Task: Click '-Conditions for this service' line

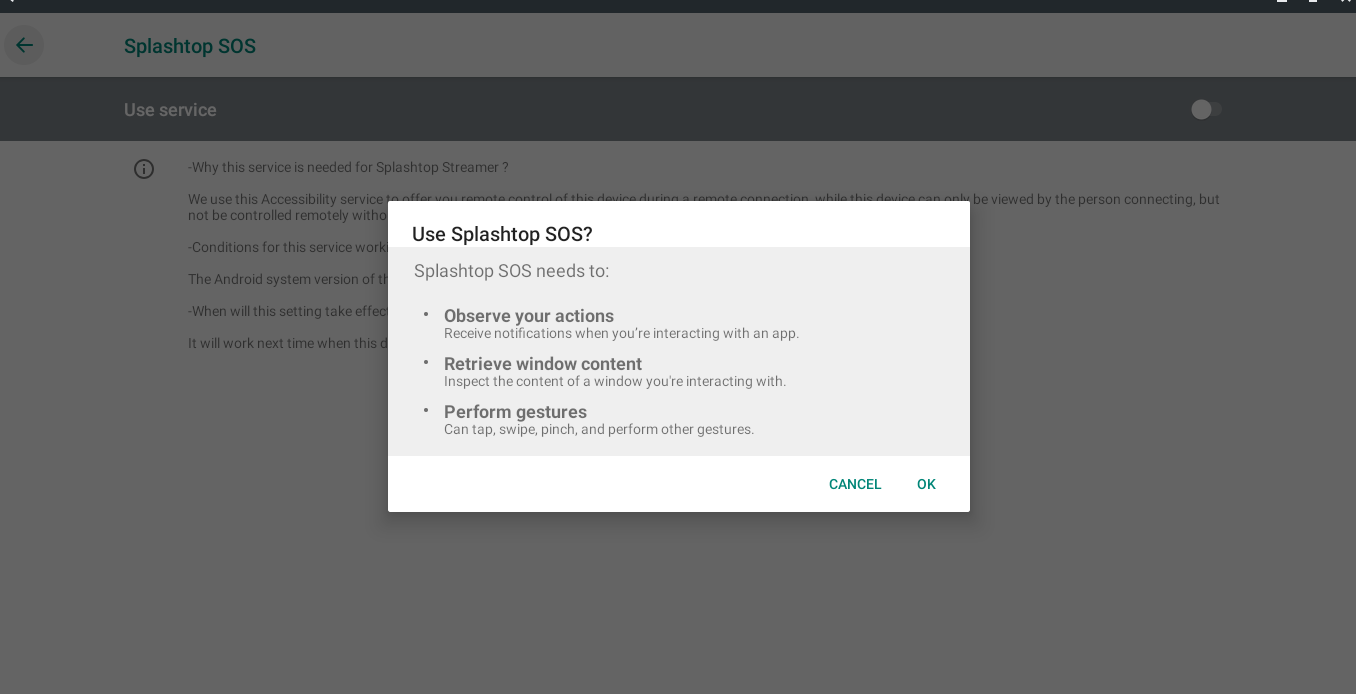Action: 288,247
